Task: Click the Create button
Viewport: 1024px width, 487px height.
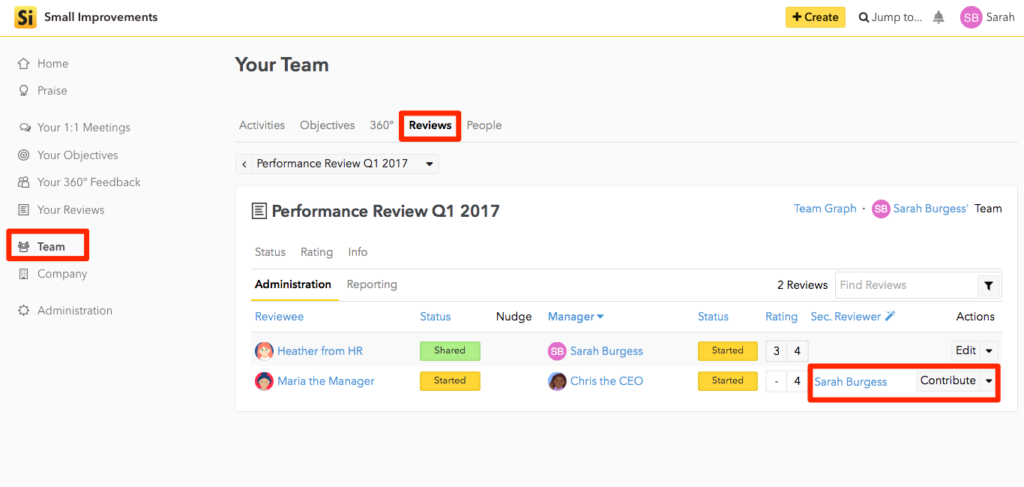Action: click(x=815, y=18)
